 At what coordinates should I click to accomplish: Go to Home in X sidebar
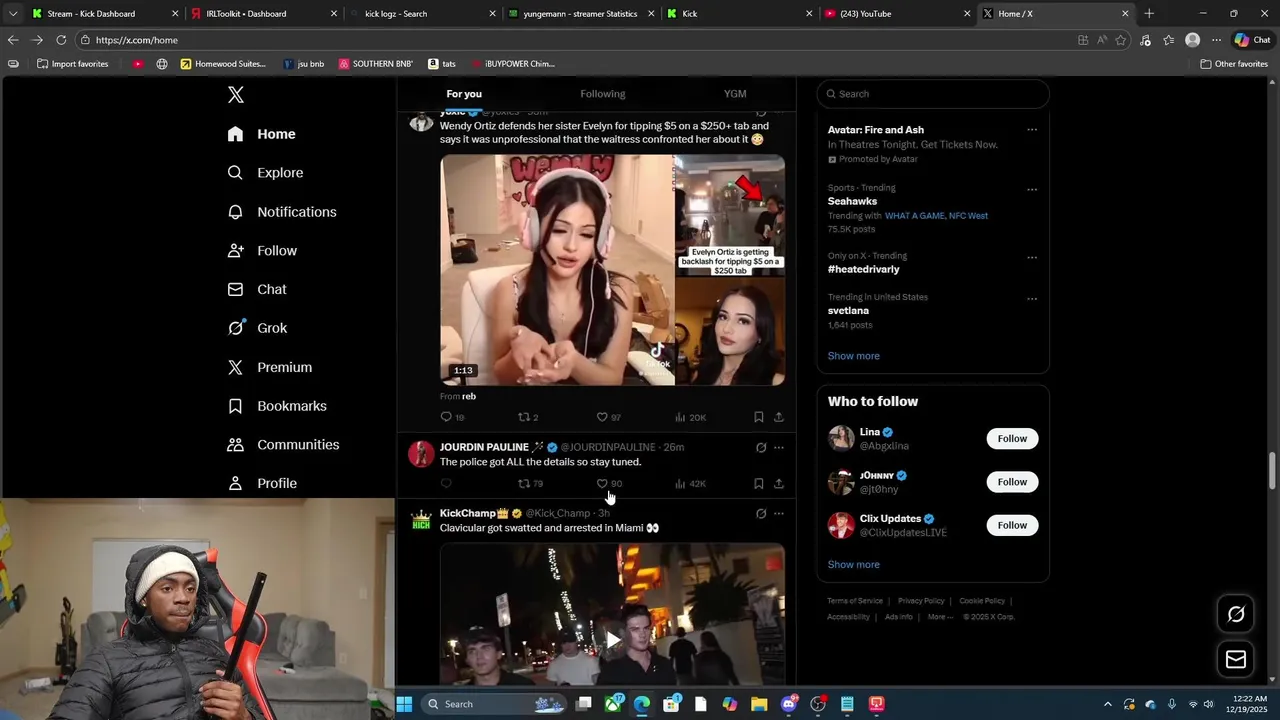point(262,134)
